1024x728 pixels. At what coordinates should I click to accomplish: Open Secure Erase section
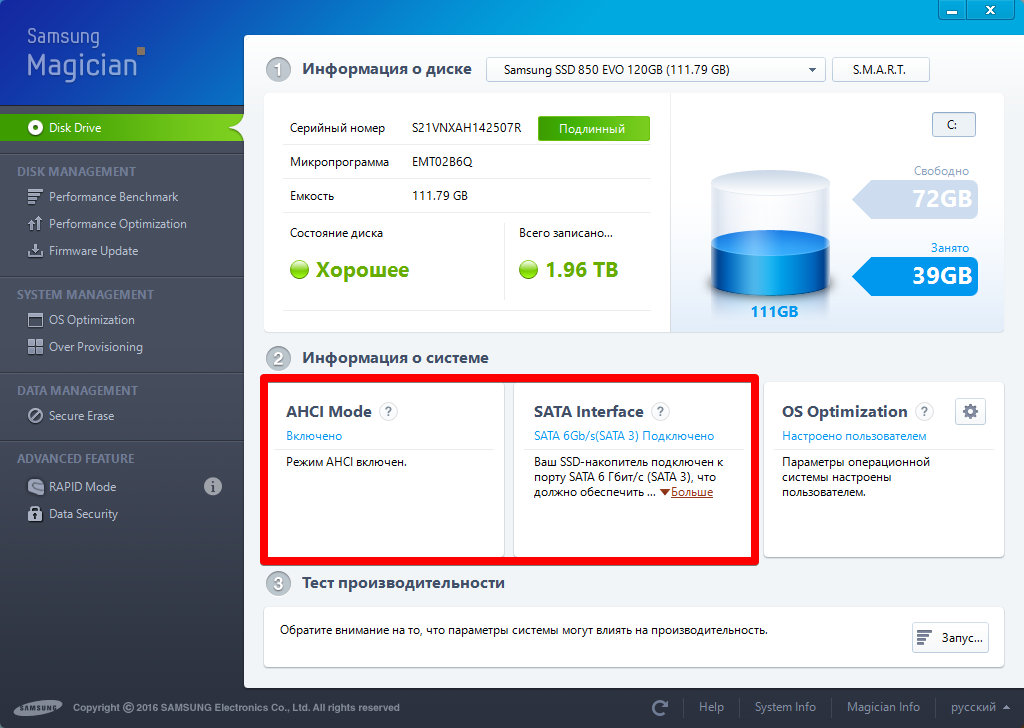click(81, 416)
